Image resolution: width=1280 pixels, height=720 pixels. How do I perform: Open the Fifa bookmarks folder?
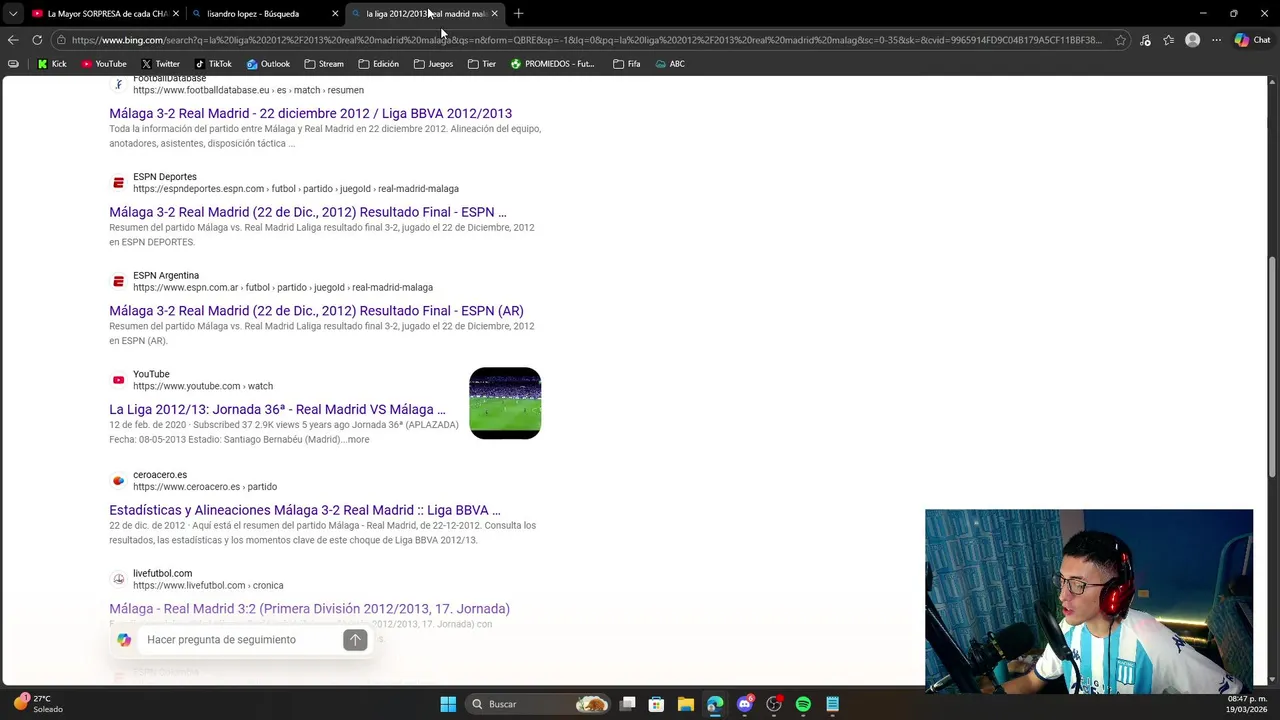(626, 64)
